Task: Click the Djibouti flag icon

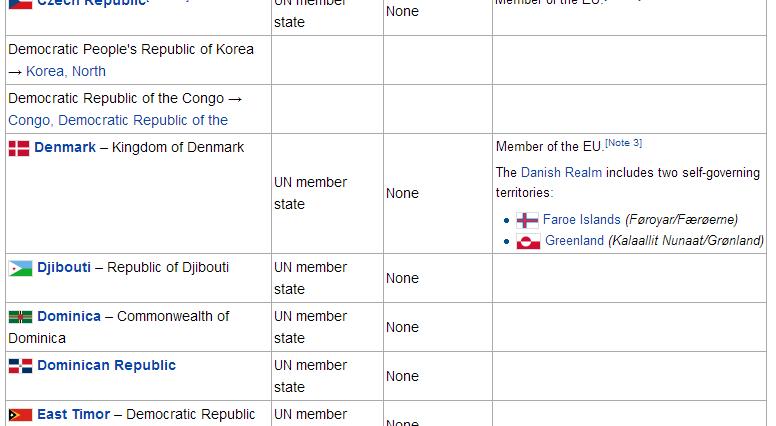Action: 20,268
